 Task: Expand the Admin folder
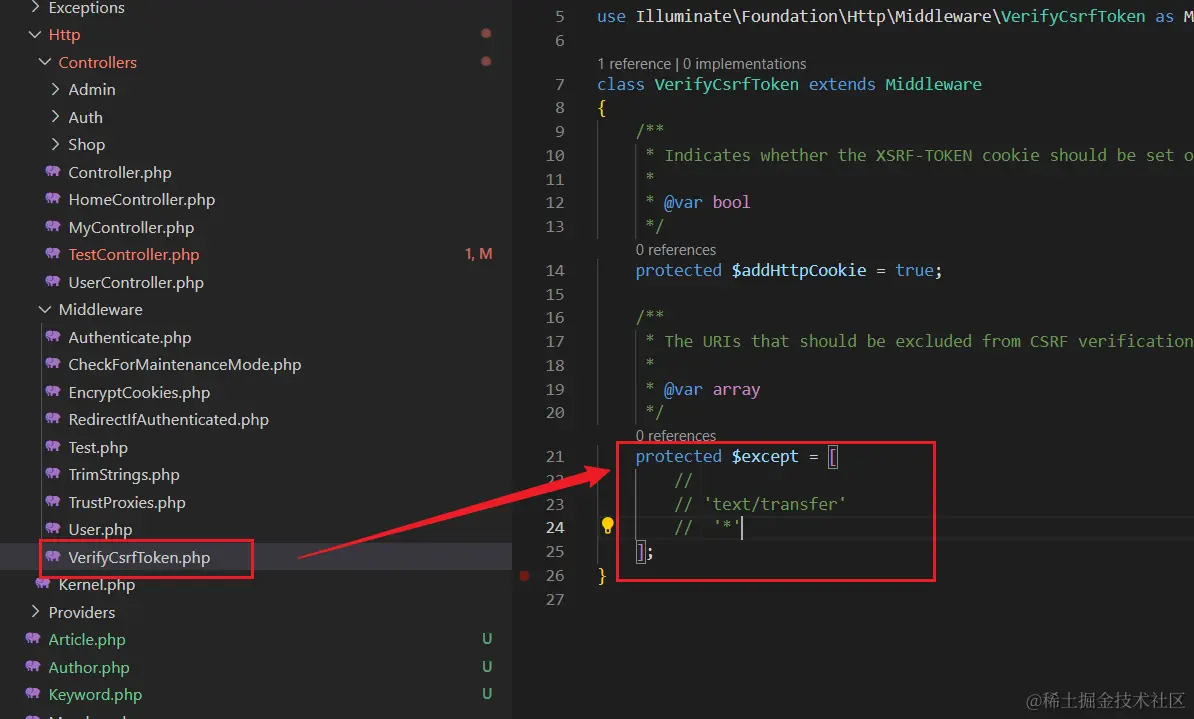(x=55, y=89)
